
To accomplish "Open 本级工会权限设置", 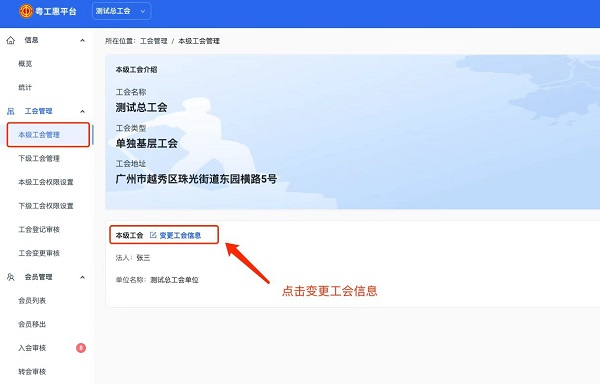I will pyautogui.click(x=46, y=182).
